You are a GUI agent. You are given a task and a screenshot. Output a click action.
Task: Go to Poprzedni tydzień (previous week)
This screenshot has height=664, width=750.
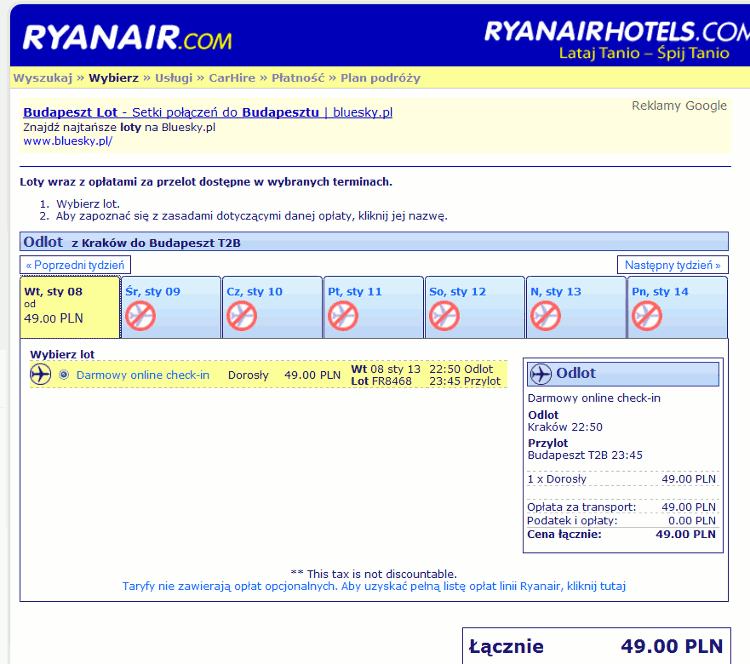point(75,265)
